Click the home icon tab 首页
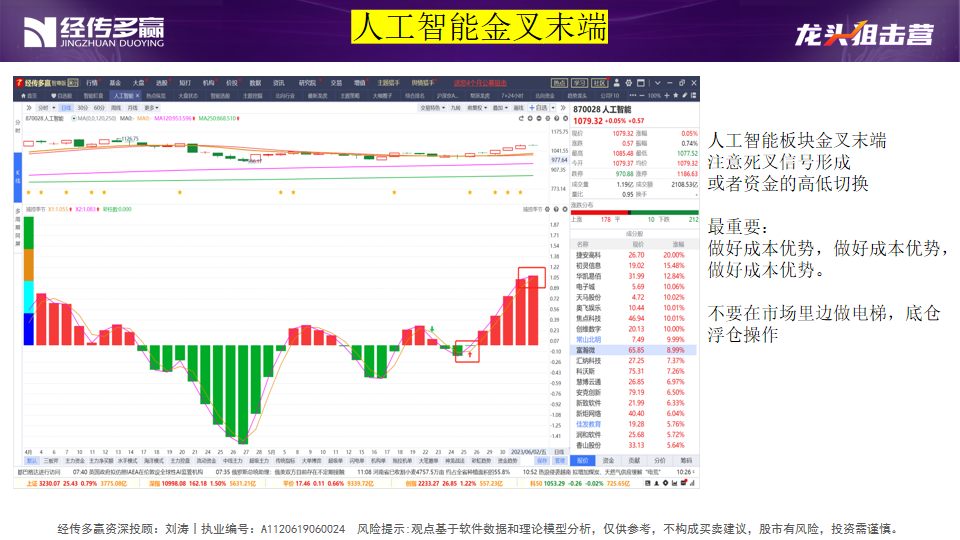The width and height of the screenshot is (960, 540). coord(29,96)
